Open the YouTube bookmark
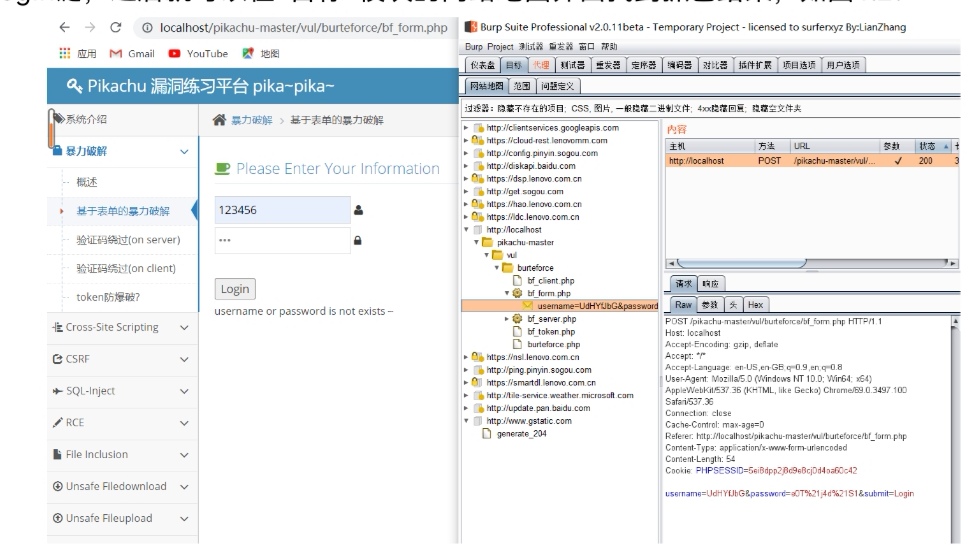 pos(198,53)
